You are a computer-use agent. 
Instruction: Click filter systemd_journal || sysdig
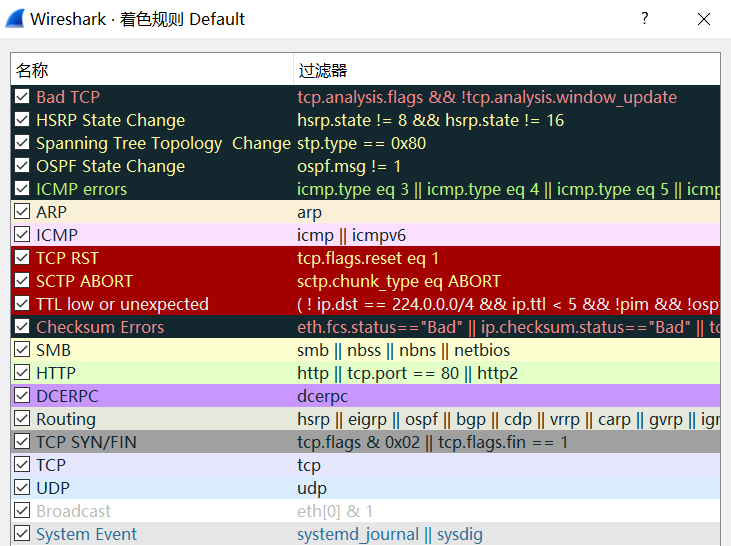[390, 534]
